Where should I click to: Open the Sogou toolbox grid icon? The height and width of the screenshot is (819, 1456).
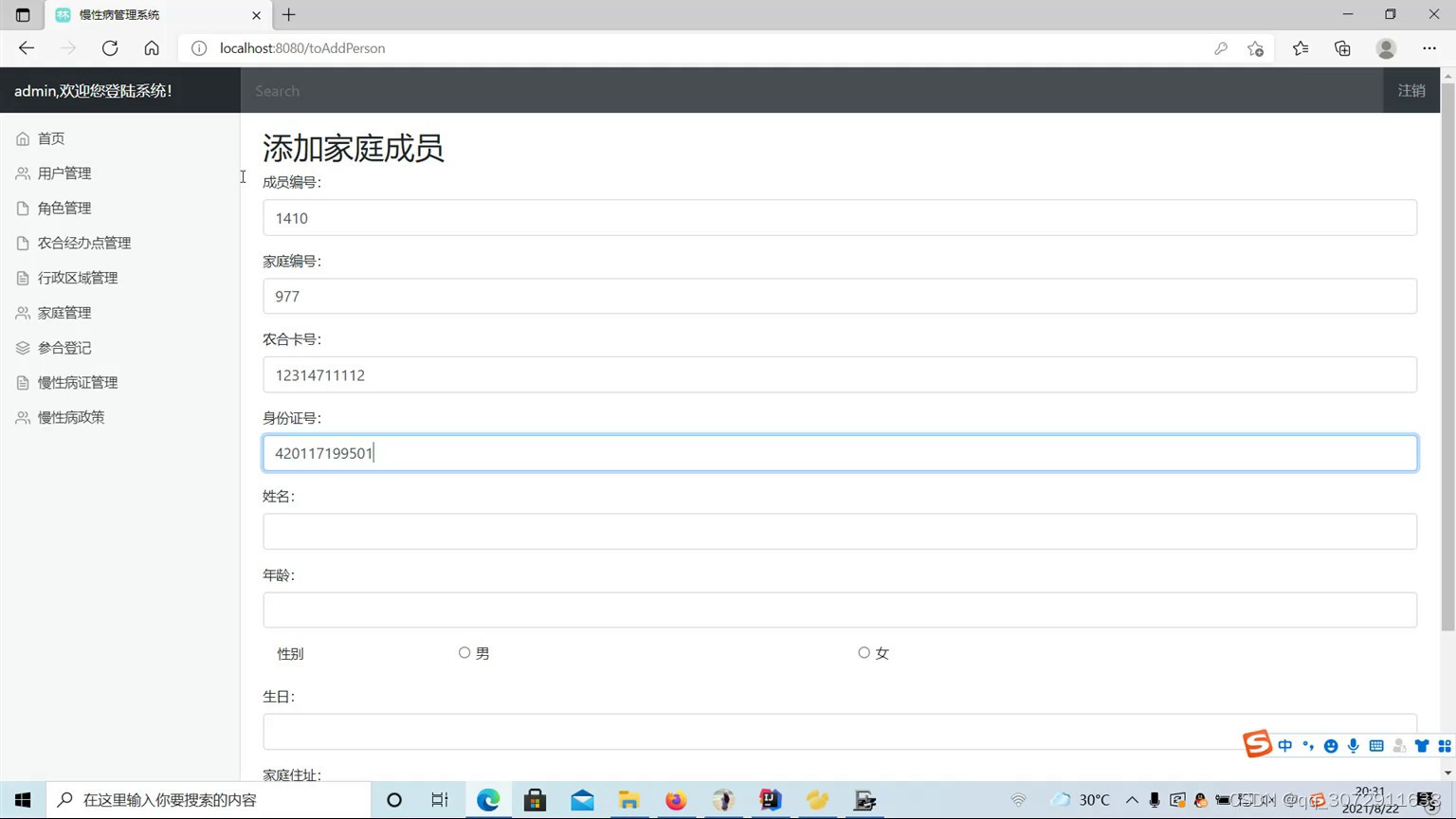coord(1445,746)
